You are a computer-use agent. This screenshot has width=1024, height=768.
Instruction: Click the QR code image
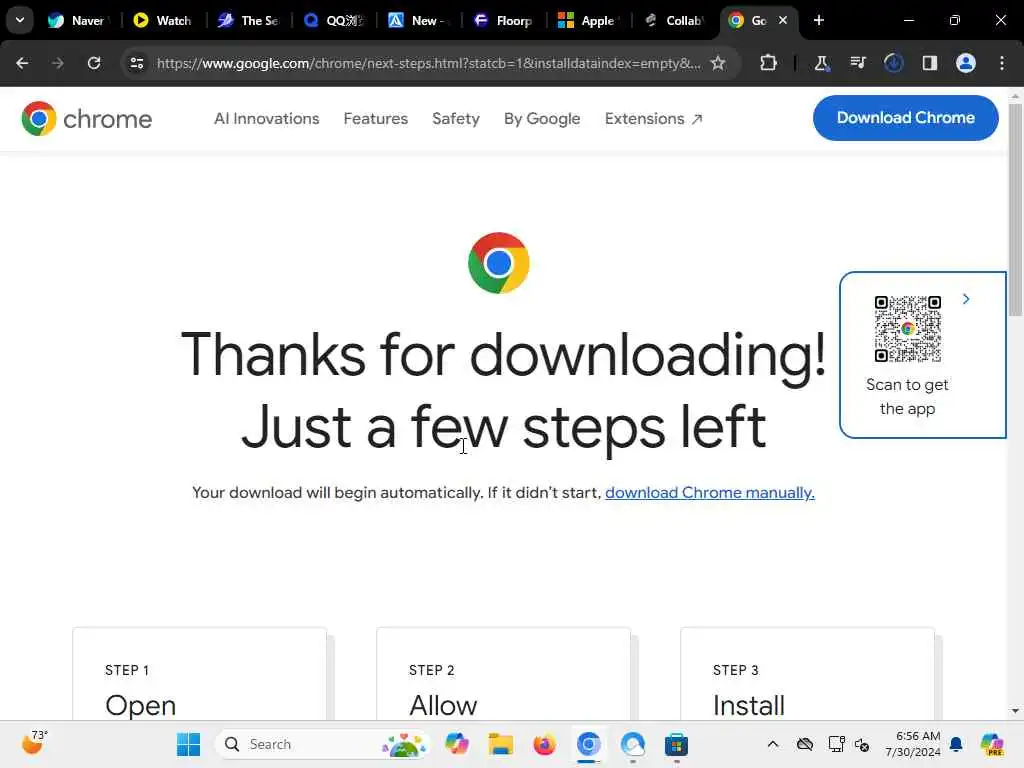point(908,328)
